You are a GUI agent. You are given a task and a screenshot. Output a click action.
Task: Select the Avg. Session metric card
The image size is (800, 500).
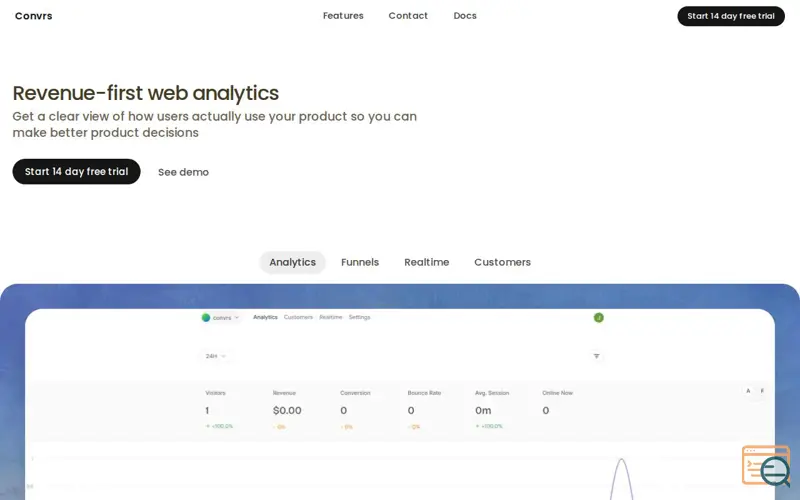(x=492, y=410)
